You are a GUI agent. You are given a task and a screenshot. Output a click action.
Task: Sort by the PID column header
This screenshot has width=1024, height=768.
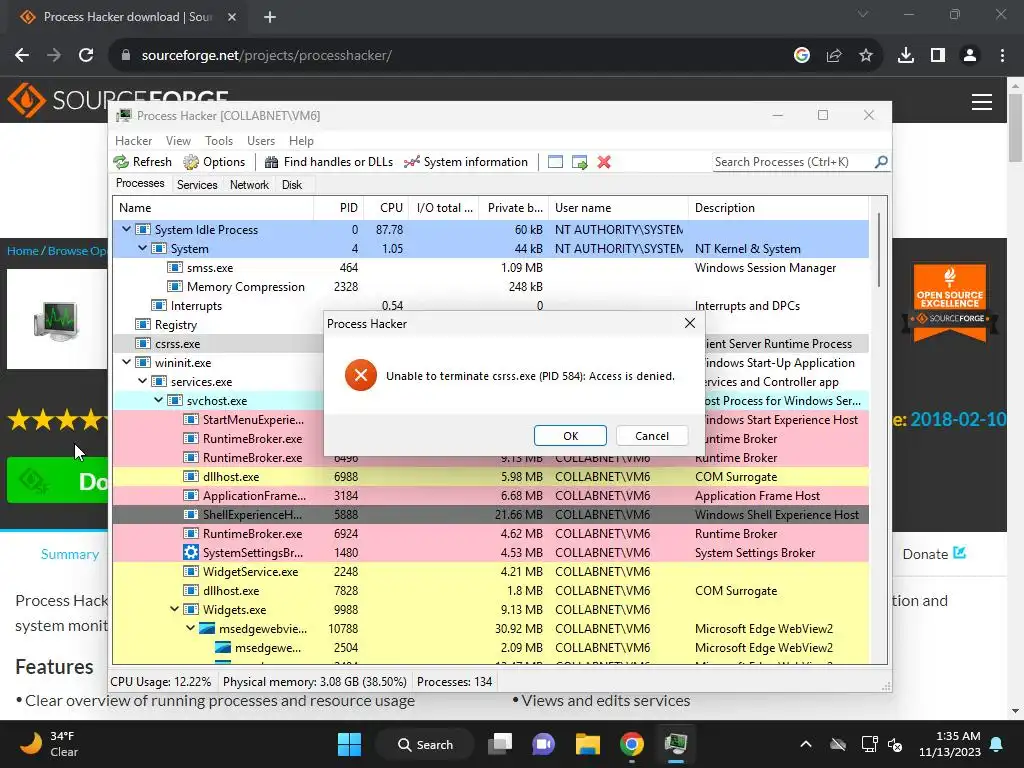[339, 208]
